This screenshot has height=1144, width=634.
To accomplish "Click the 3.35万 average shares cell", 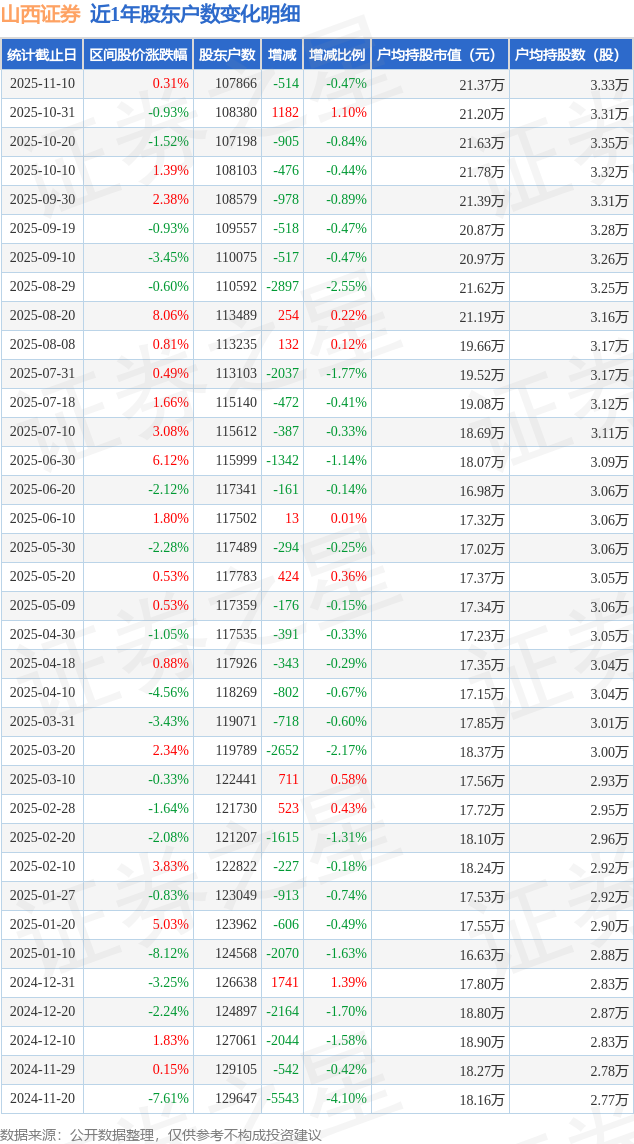I will (609, 142).
